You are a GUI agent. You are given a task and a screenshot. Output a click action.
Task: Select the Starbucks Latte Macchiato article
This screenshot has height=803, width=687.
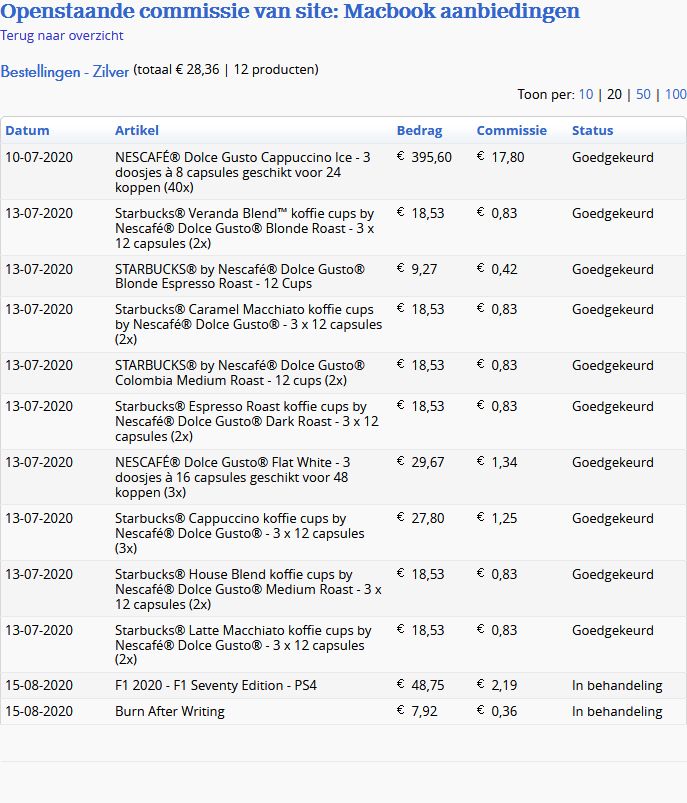click(243, 645)
